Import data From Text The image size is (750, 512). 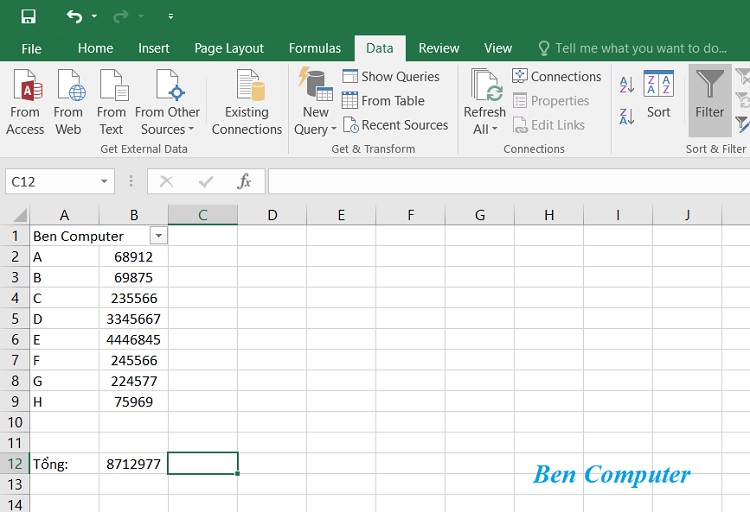pyautogui.click(x=111, y=102)
